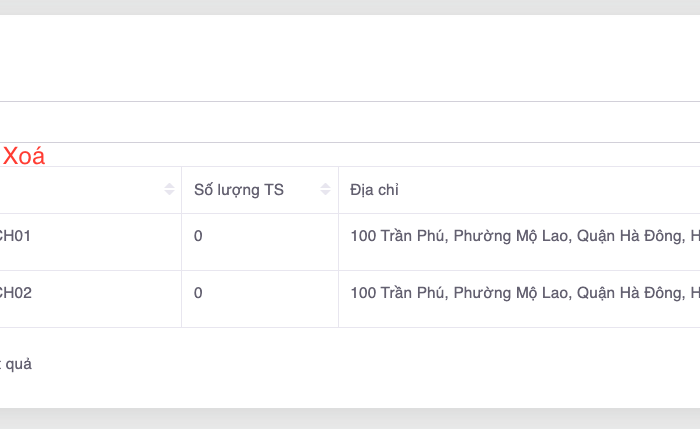Select the CH01 row code cell
The height and width of the screenshot is (429, 700).
click(x=17, y=236)
